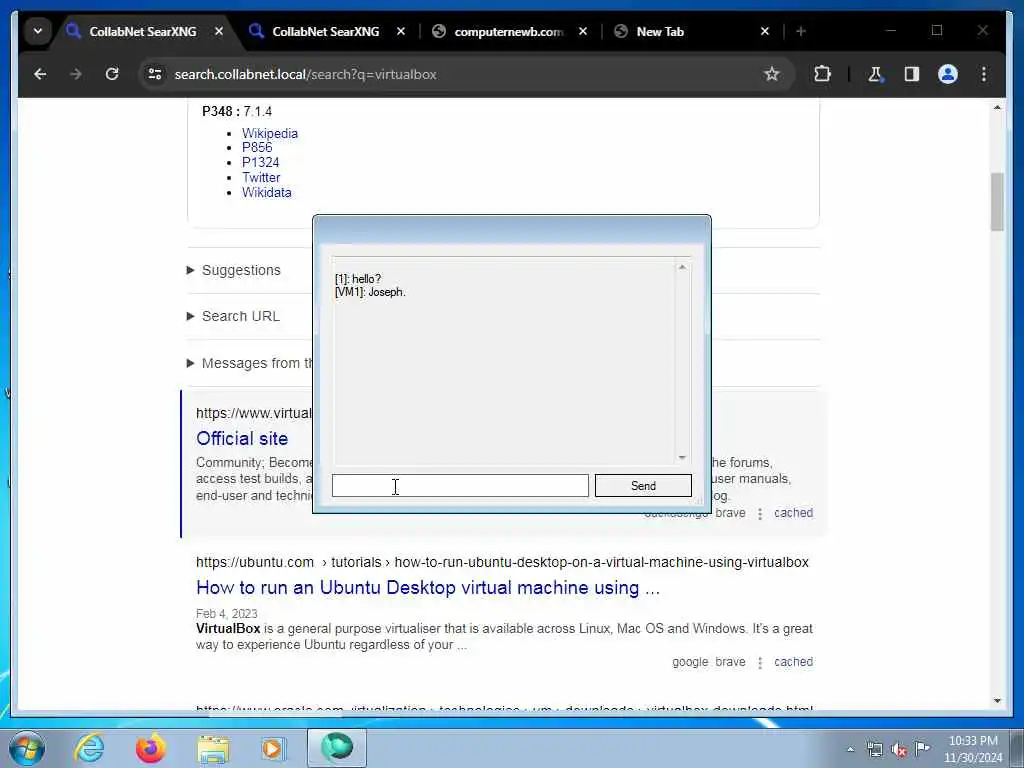Bookmark this page with the star icon
Image resolution: width=1024 pixels, height=768 pixels.
click(x=772, y=74)
